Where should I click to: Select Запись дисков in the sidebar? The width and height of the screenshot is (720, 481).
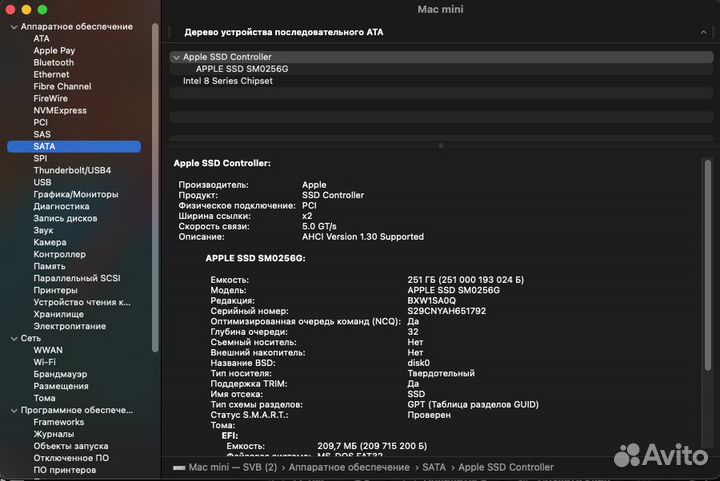[x=65, y=218]
